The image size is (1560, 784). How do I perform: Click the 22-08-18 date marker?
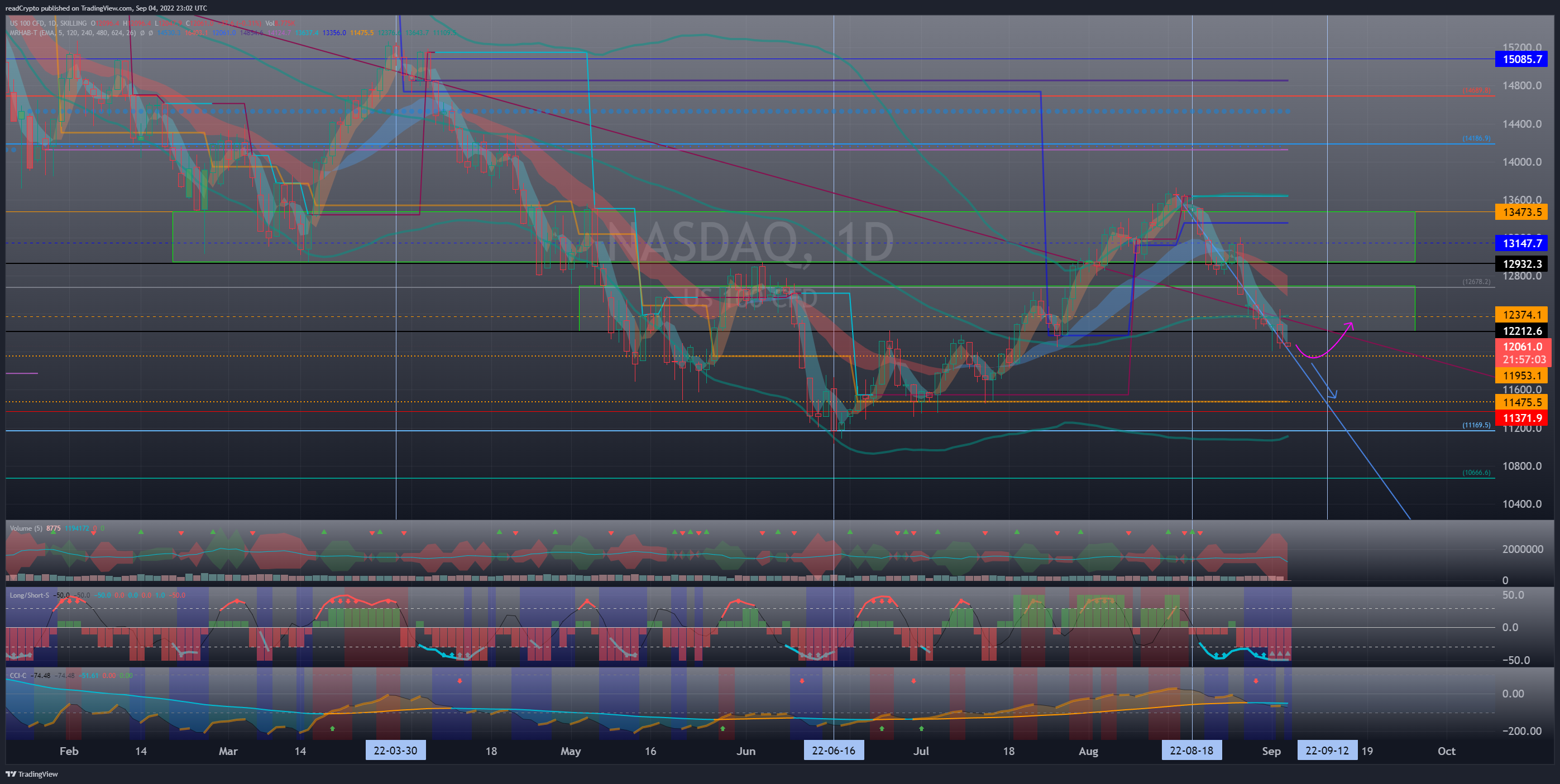[1191, 751]
